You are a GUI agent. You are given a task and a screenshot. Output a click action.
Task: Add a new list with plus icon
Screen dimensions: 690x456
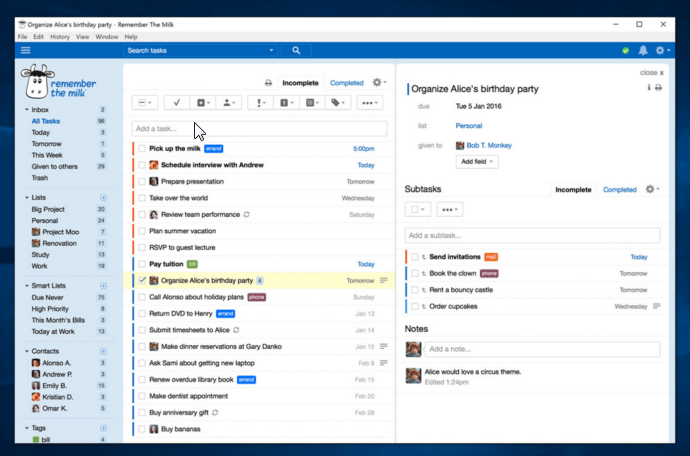click(x=103, y=198)
